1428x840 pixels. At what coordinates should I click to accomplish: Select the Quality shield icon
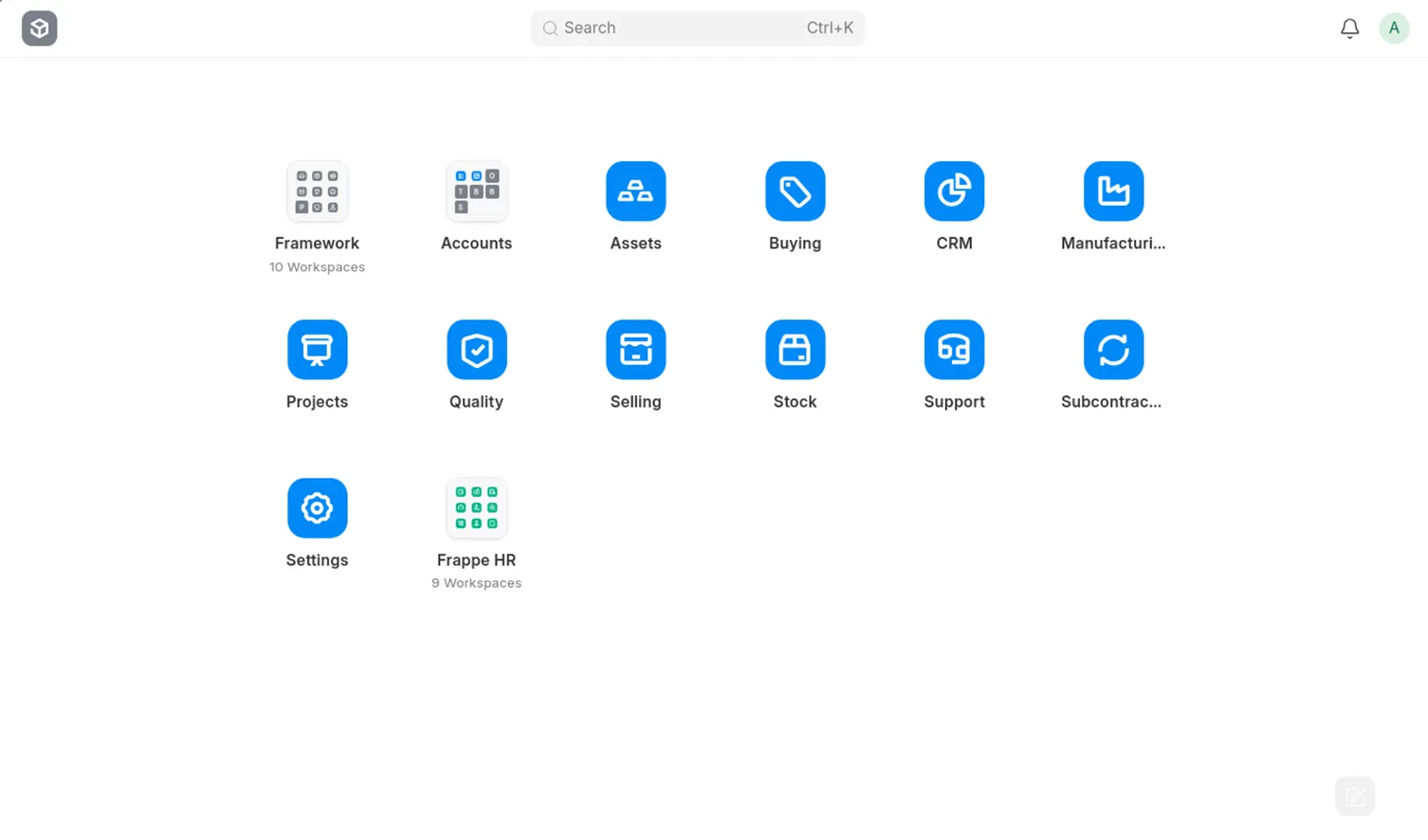(x=476, y=350)
